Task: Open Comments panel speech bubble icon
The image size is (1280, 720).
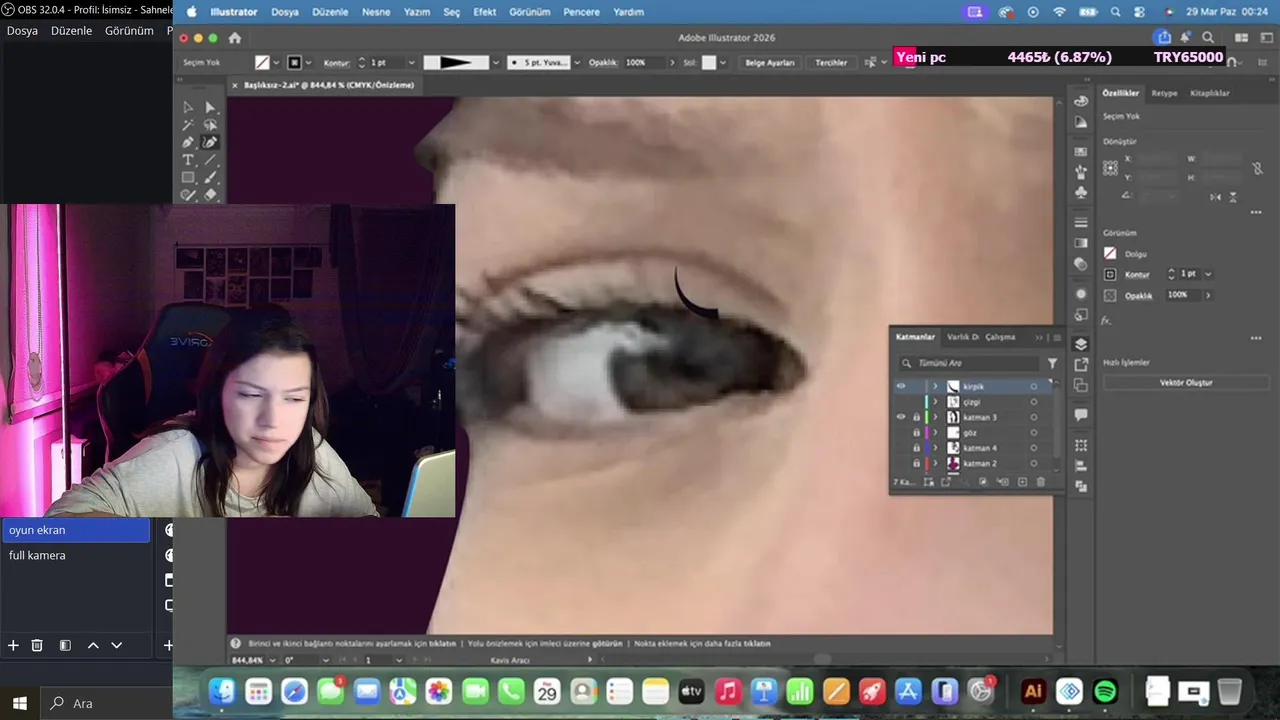Action: (x=1081, y=415)
